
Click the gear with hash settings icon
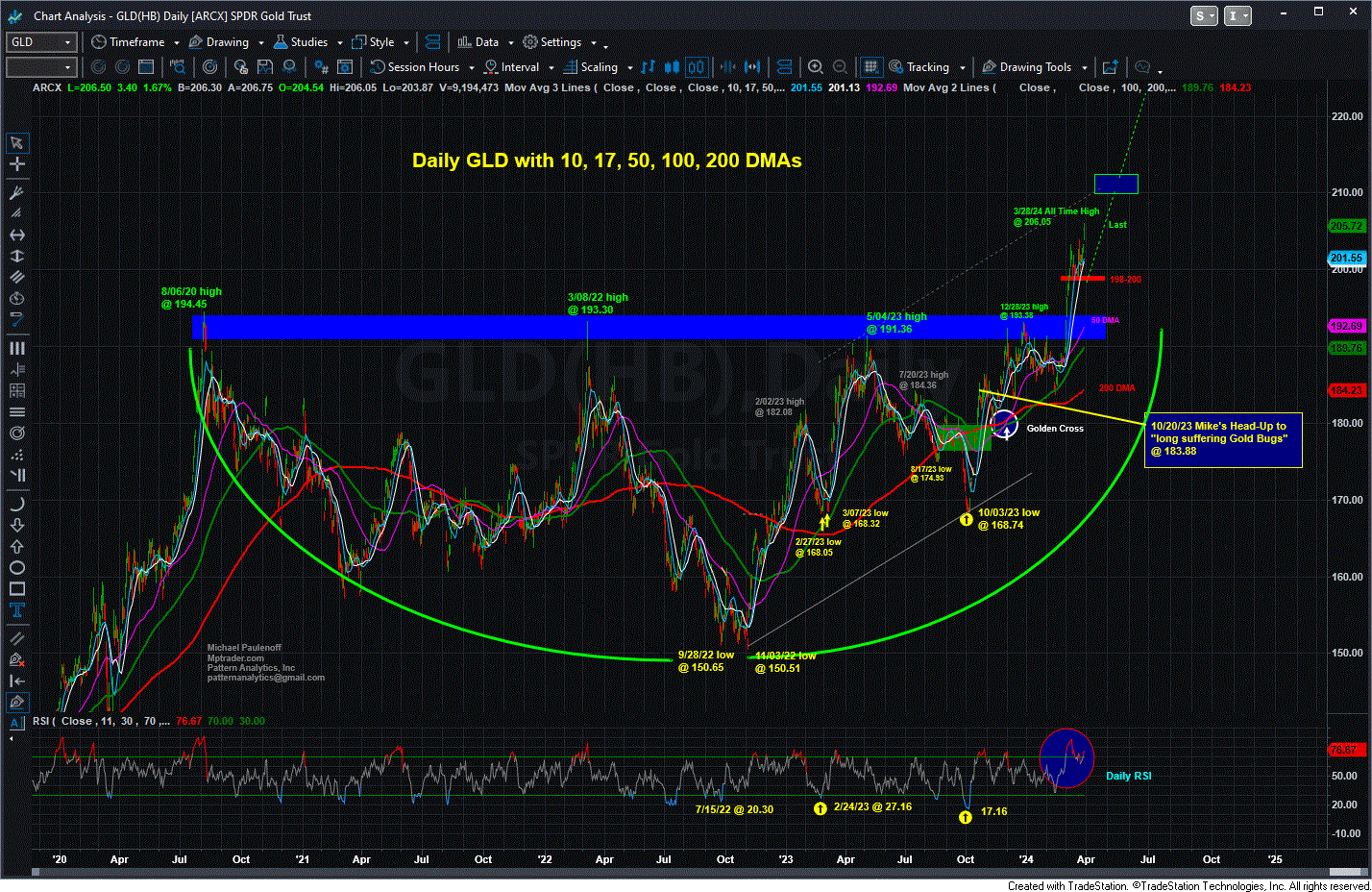pyautogui.click(x=322, y=67)
